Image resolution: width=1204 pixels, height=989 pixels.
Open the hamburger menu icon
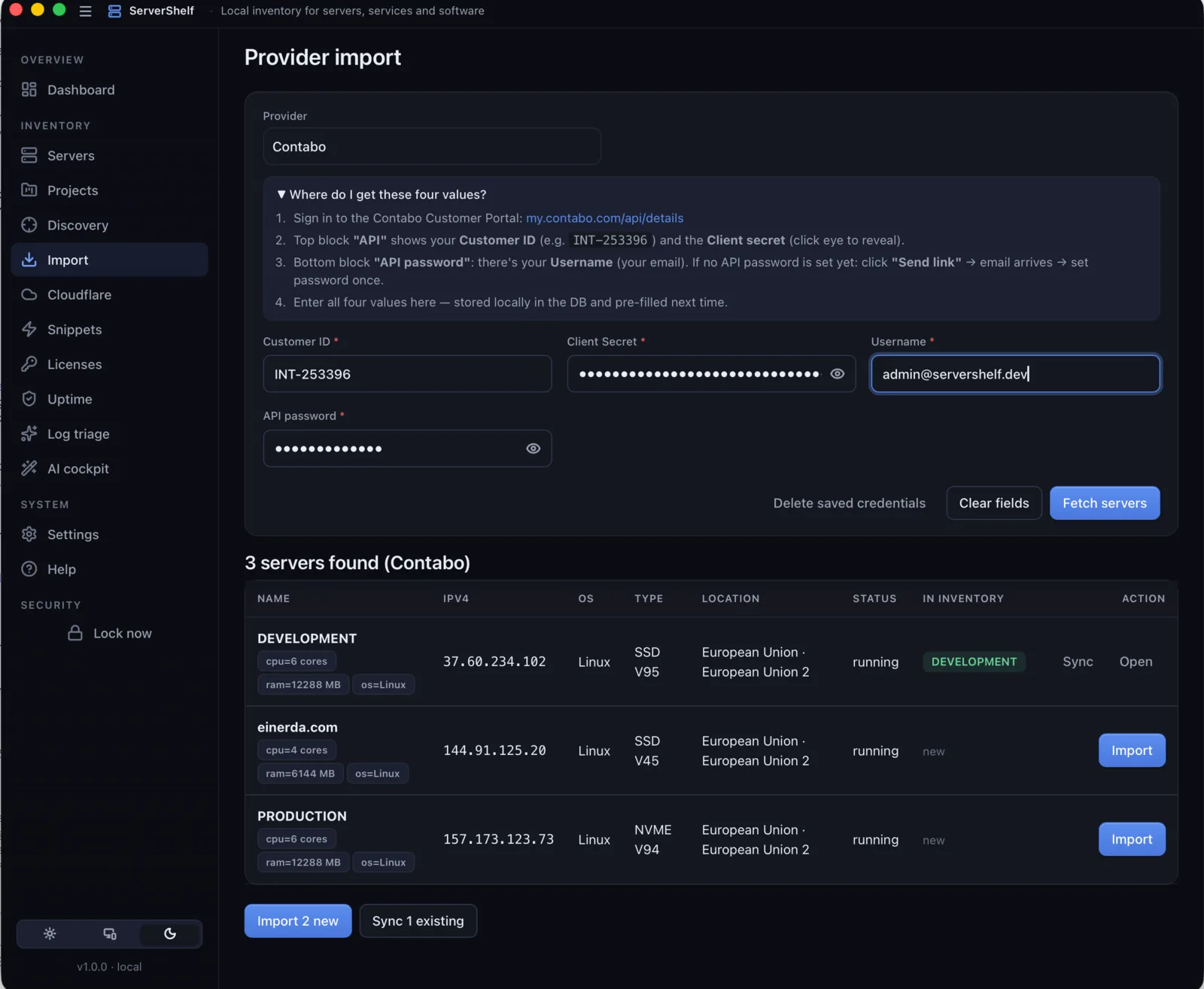[85, 11]
